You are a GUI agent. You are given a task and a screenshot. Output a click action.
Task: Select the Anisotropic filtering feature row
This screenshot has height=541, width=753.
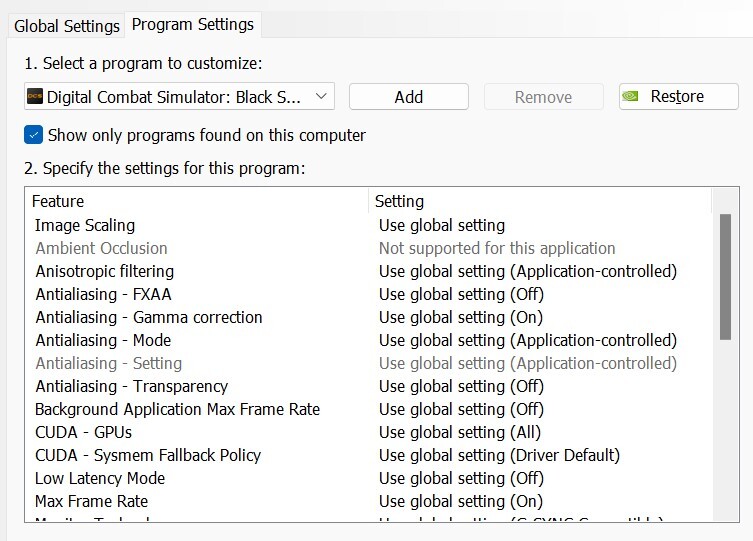coord(369,271)
